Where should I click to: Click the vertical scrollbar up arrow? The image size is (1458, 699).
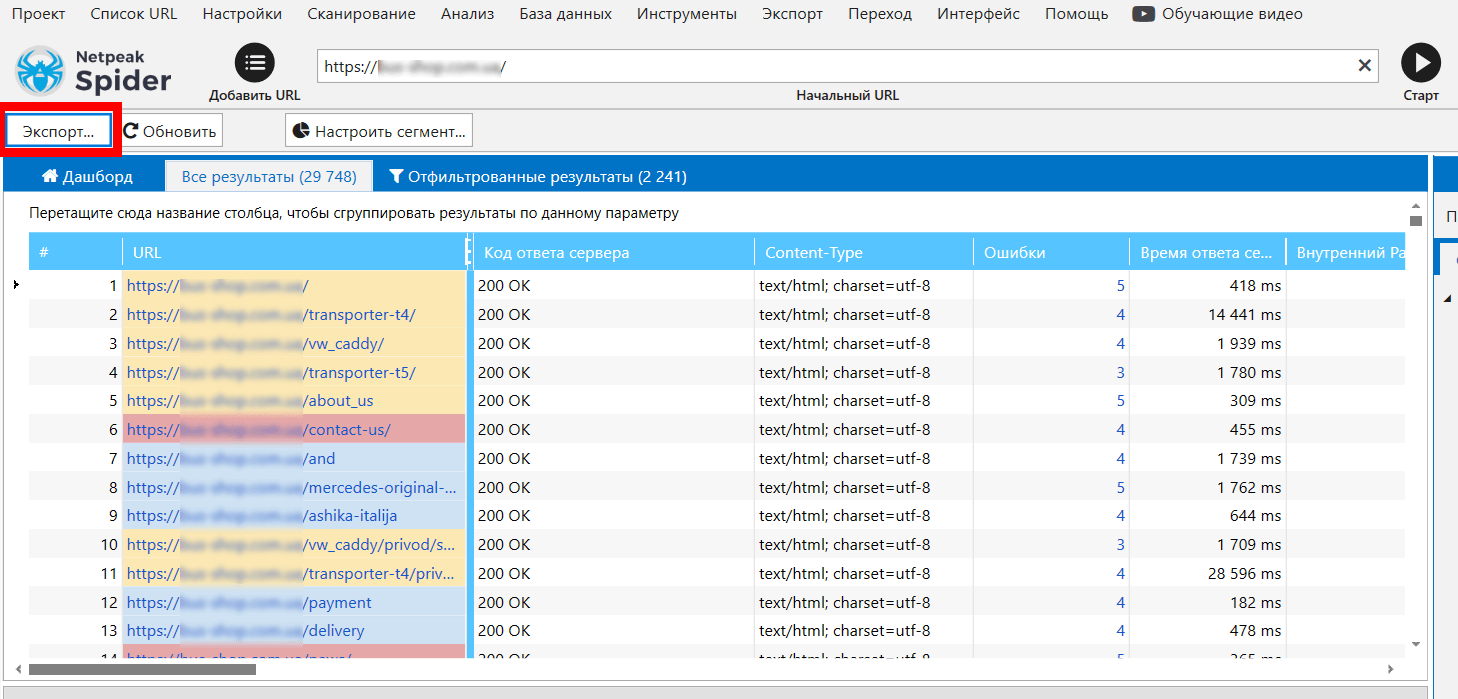tap(1415, 204)
